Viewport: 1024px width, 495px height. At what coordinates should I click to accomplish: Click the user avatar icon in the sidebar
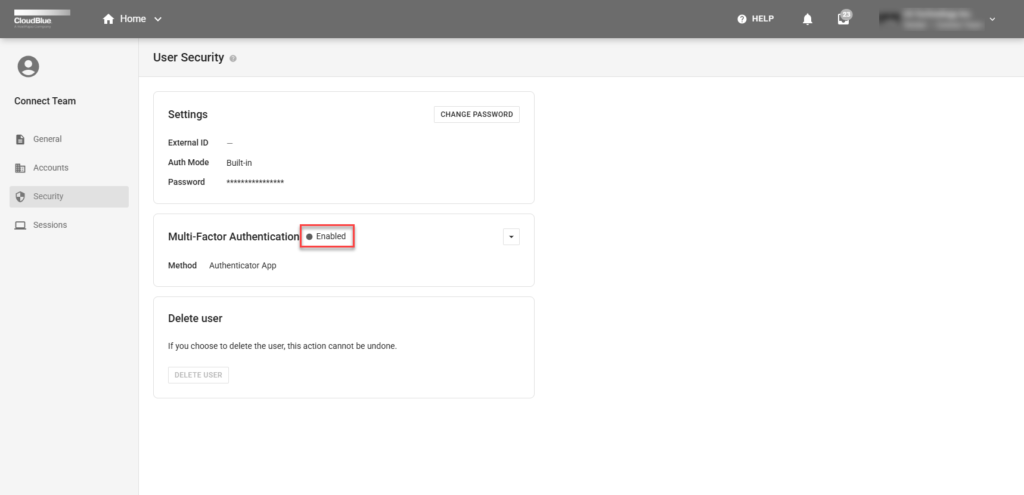[28, 67]
